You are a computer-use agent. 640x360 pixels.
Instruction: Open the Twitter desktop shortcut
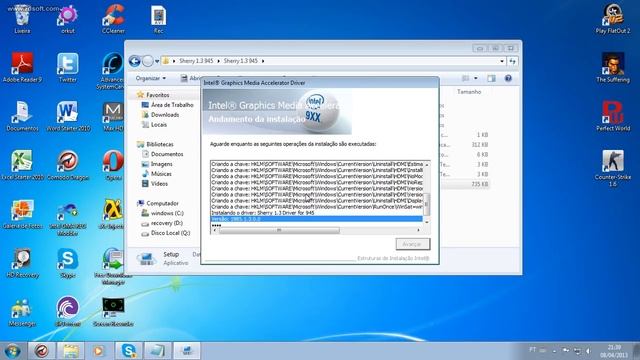[68, 67]
